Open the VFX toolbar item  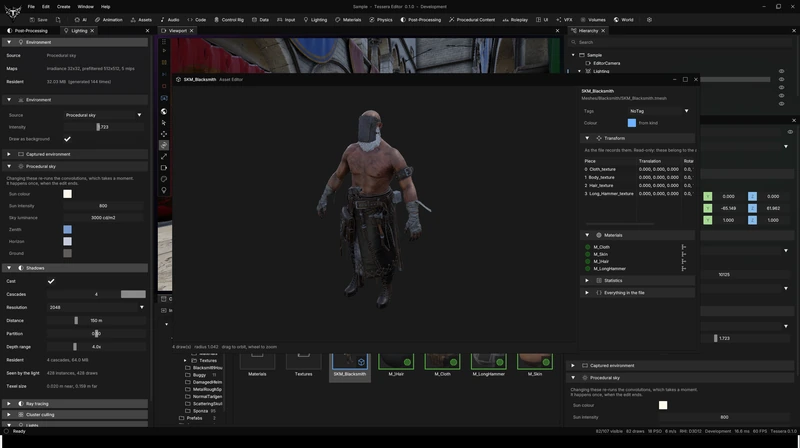(564, 20)
